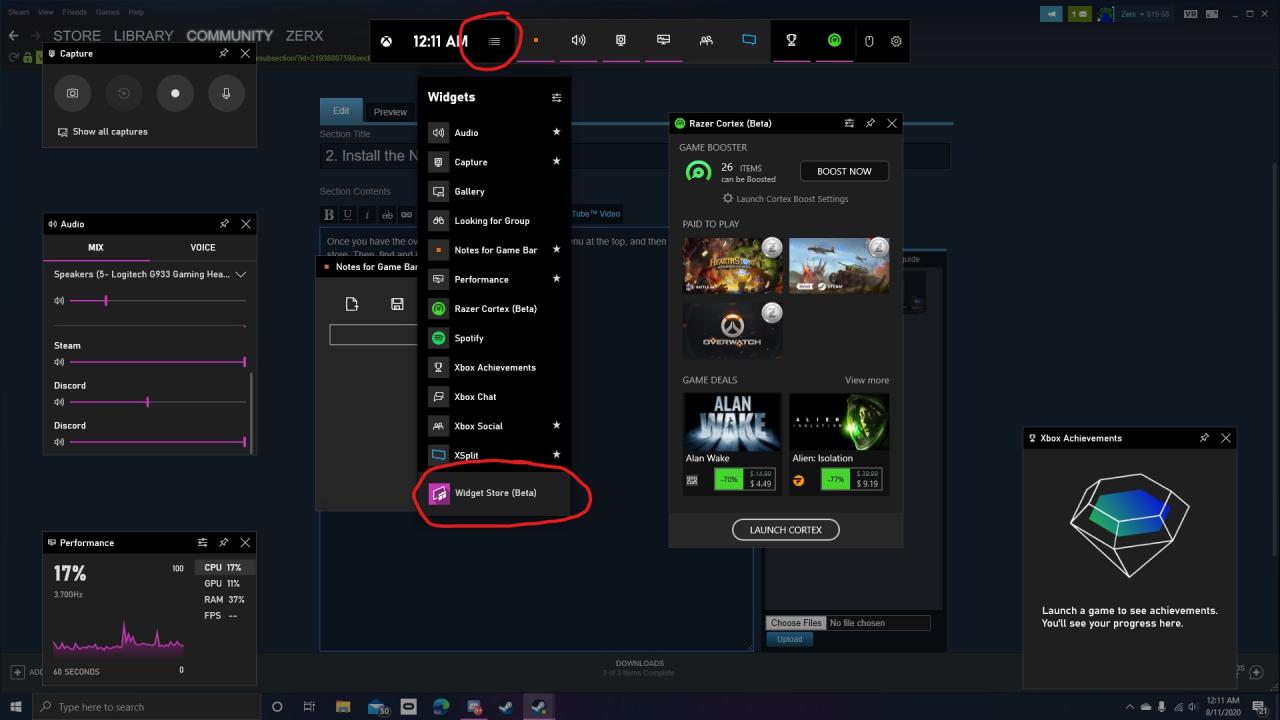The height and width of the screenshot is (720, 1280).
Task: Toggle favorite star for Xbox Social widget
Action: click(557, 426)
